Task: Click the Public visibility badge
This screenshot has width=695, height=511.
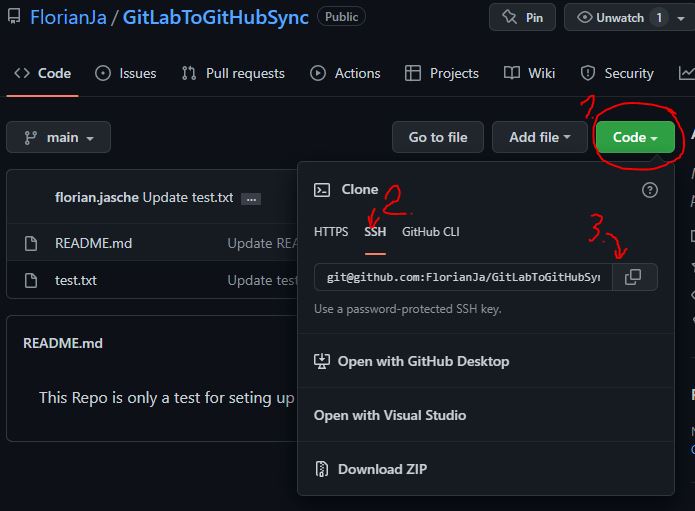Action: coord(341,17)
